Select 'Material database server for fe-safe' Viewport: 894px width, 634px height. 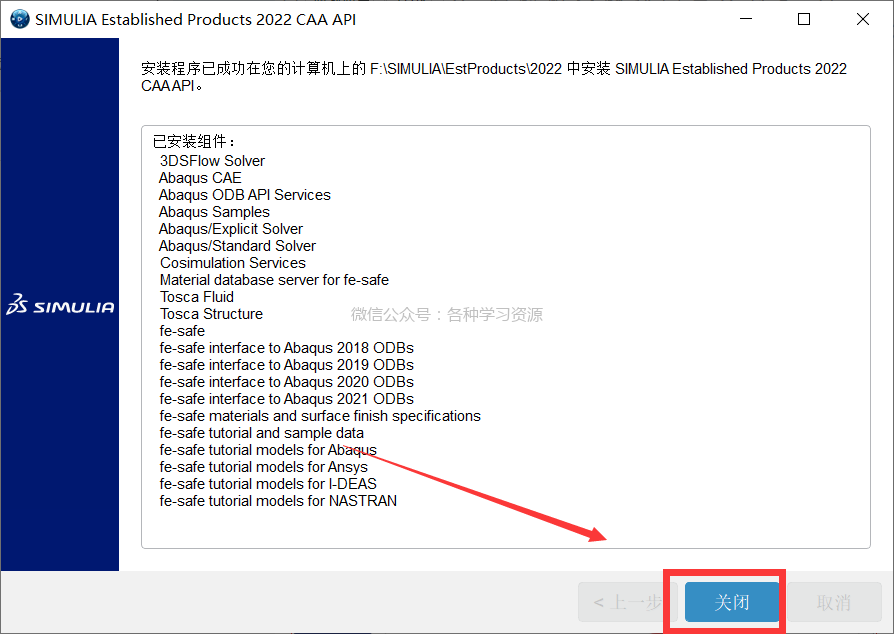point(274,280)
